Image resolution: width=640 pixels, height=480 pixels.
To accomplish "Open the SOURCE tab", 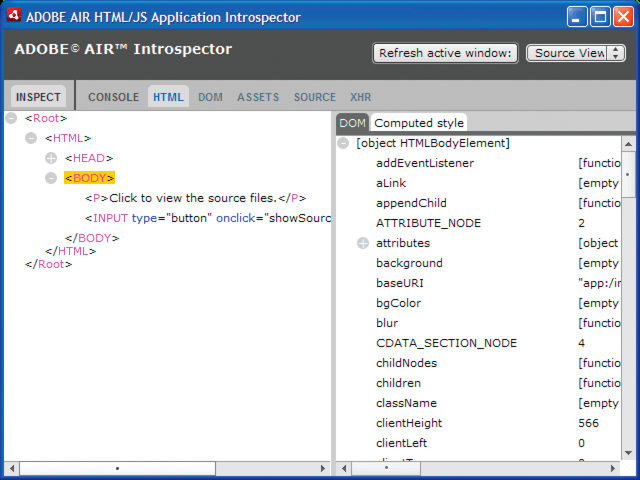I will tap(315, 97).
